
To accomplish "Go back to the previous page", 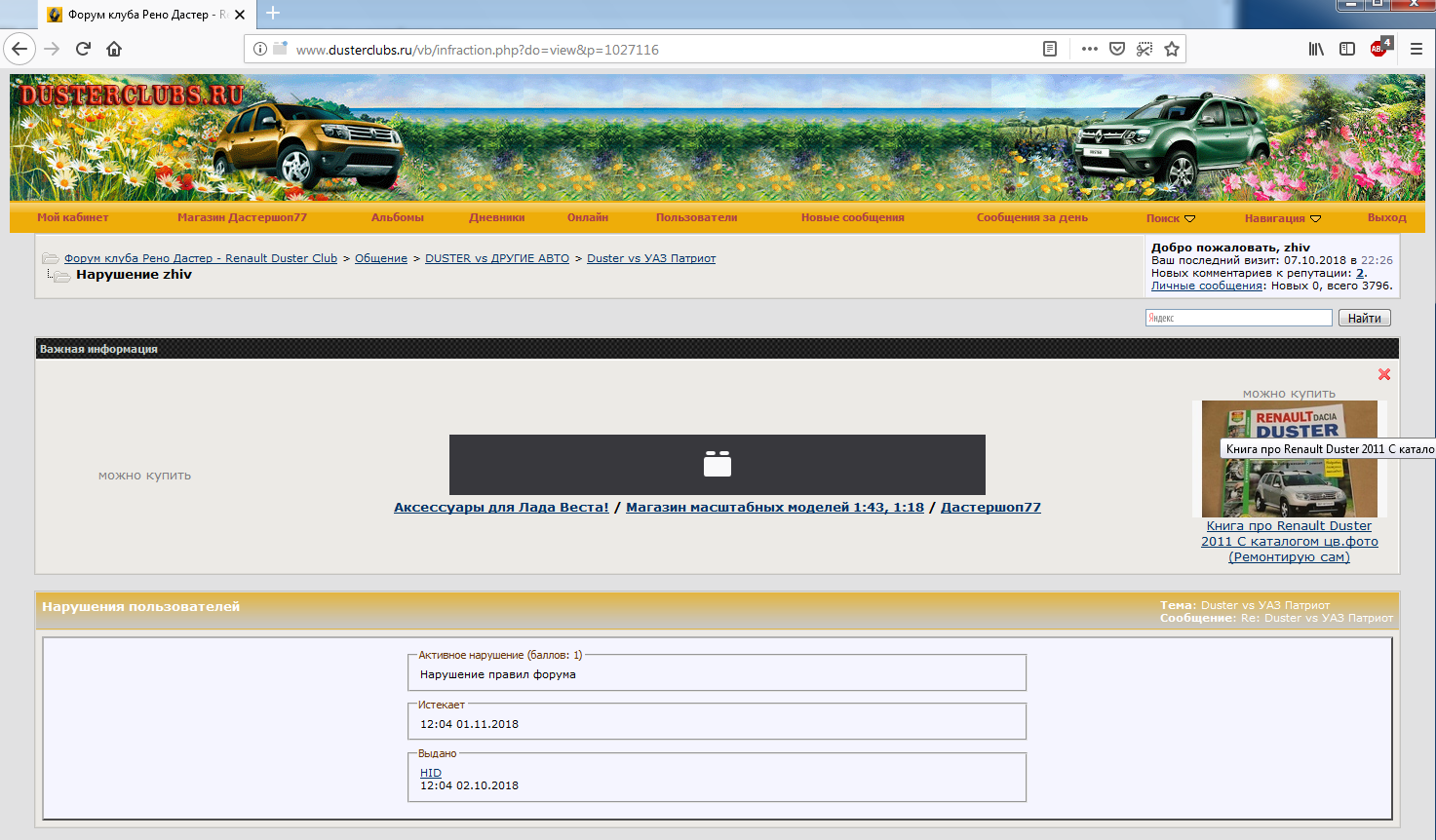I will pos(19,49).
